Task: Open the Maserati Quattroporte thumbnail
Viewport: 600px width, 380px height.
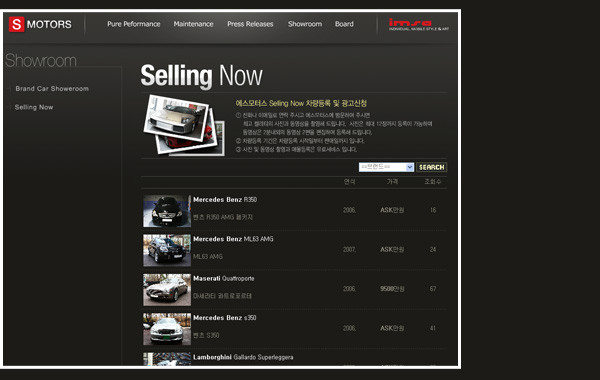Action: point(167,290)
